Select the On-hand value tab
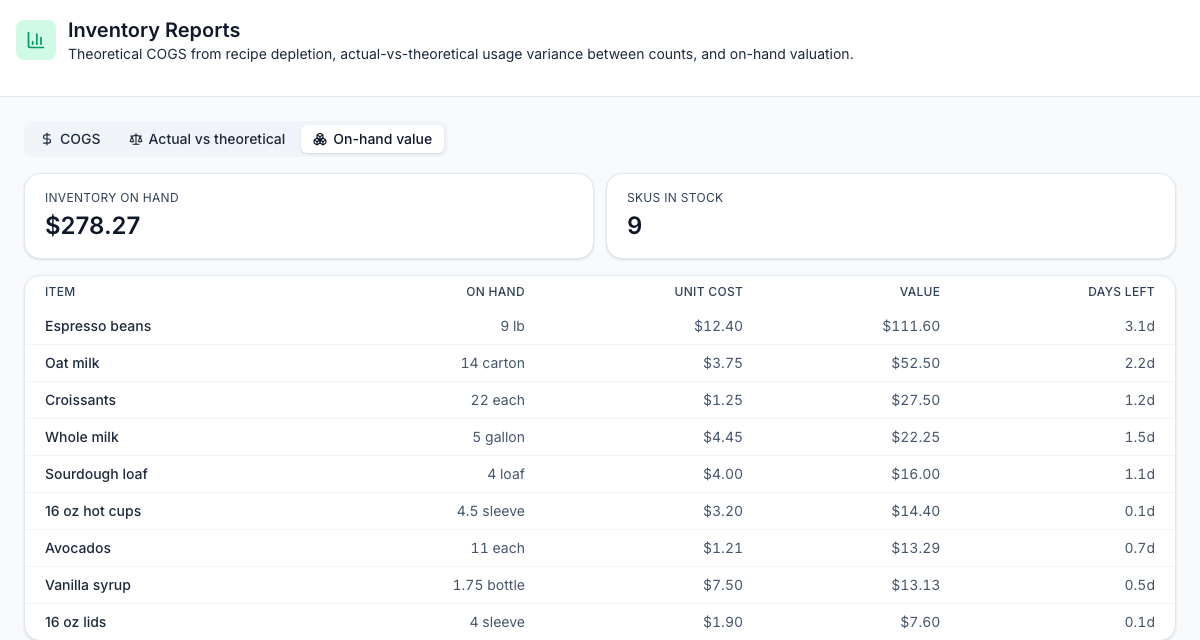This screenshot has height=640, width=1200. tap(372, 139)
